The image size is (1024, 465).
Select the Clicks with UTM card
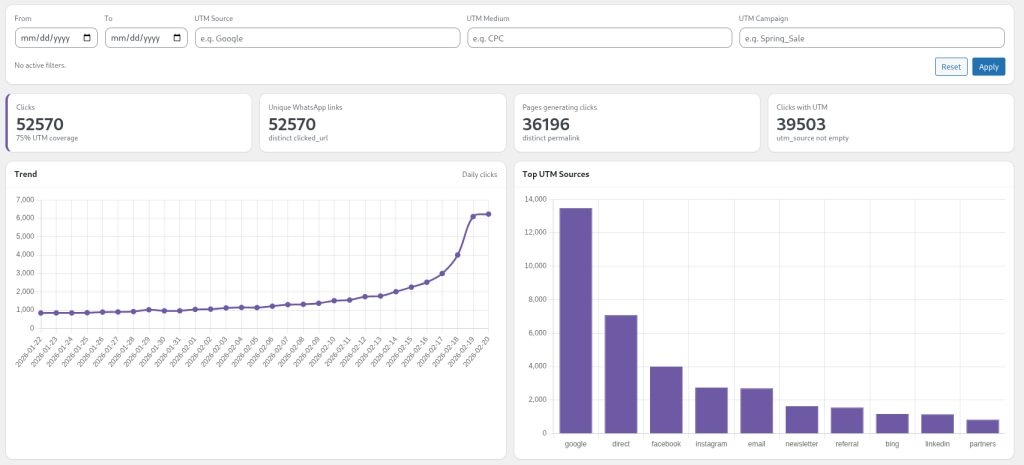[x=890, y=123]
